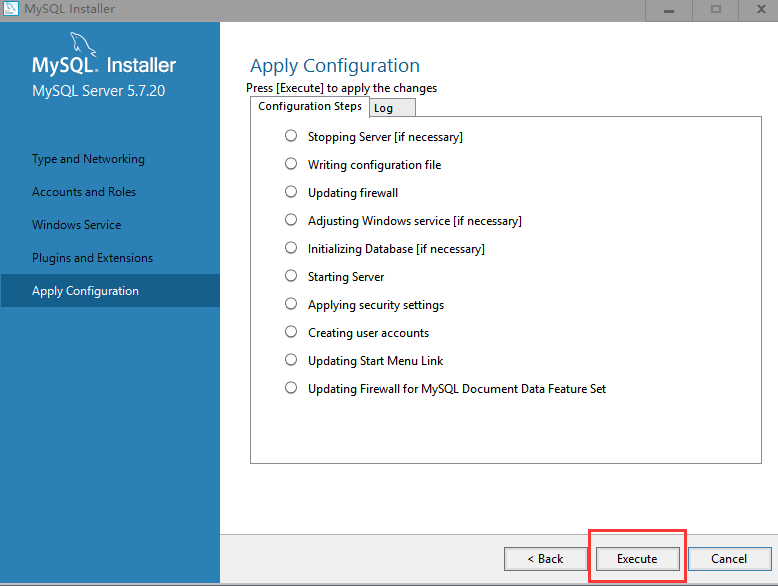Click the 'Writing configuration file' text

pos(374,165)
